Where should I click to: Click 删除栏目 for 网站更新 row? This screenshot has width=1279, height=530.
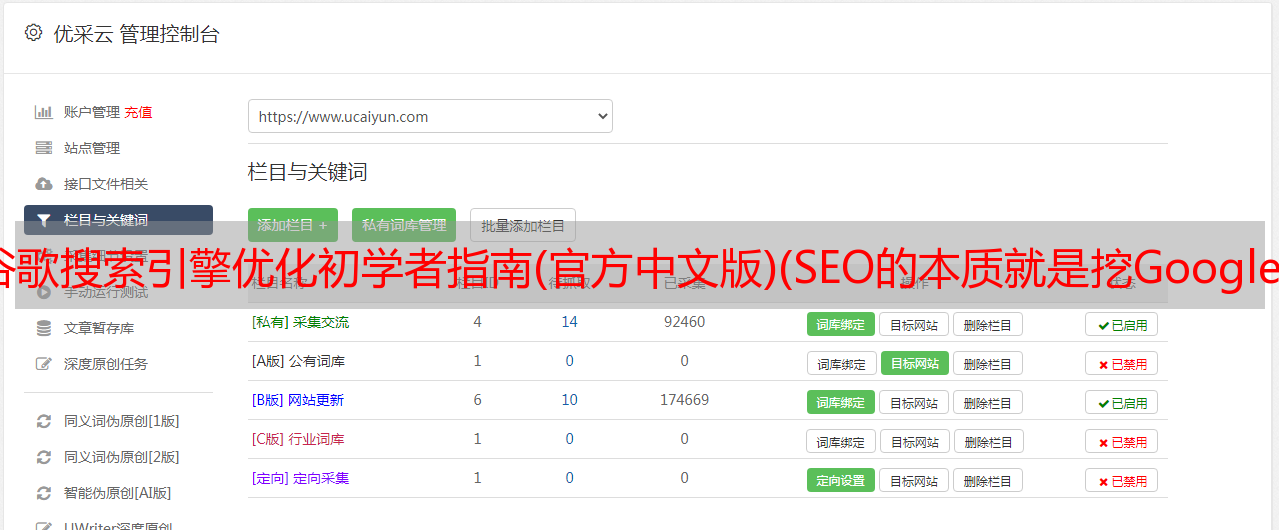coord(987,402)
